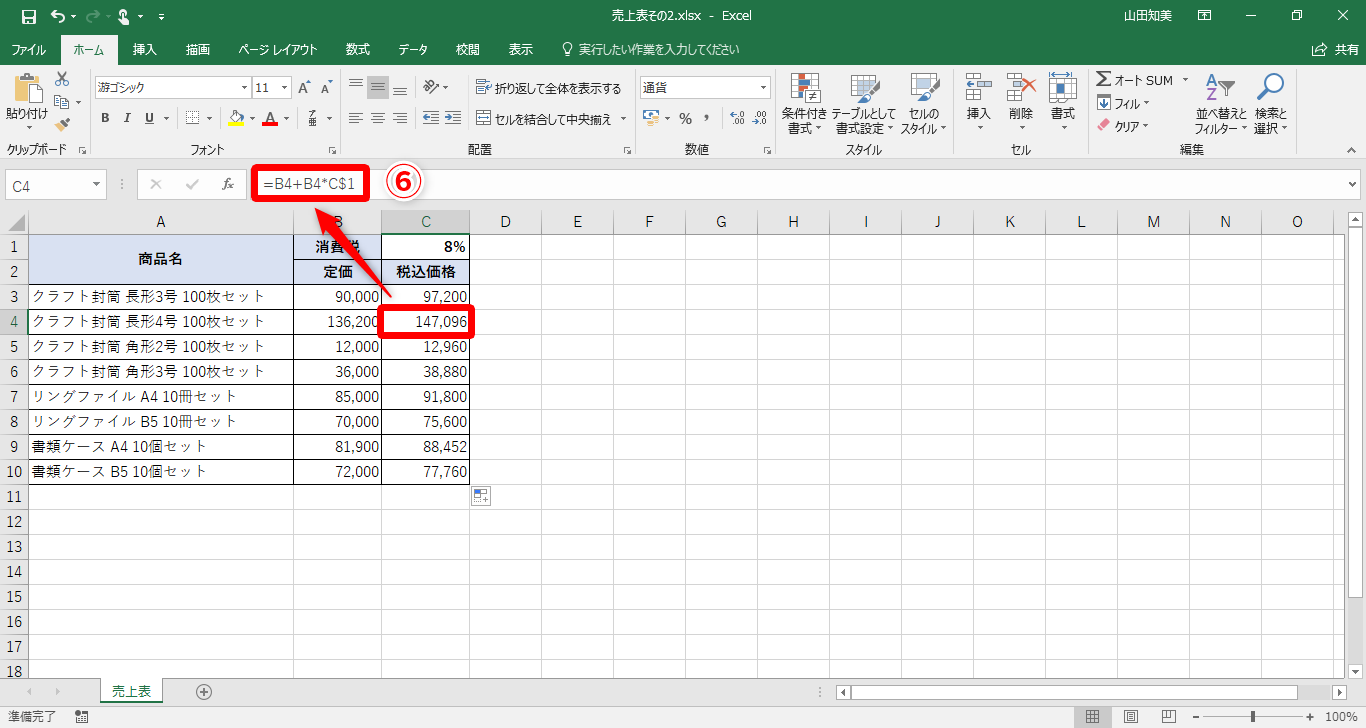The height and width of the screenshot is (728, 1366).
Task: Expand the name box dropdown next to C4
Action: pos(97,185)
